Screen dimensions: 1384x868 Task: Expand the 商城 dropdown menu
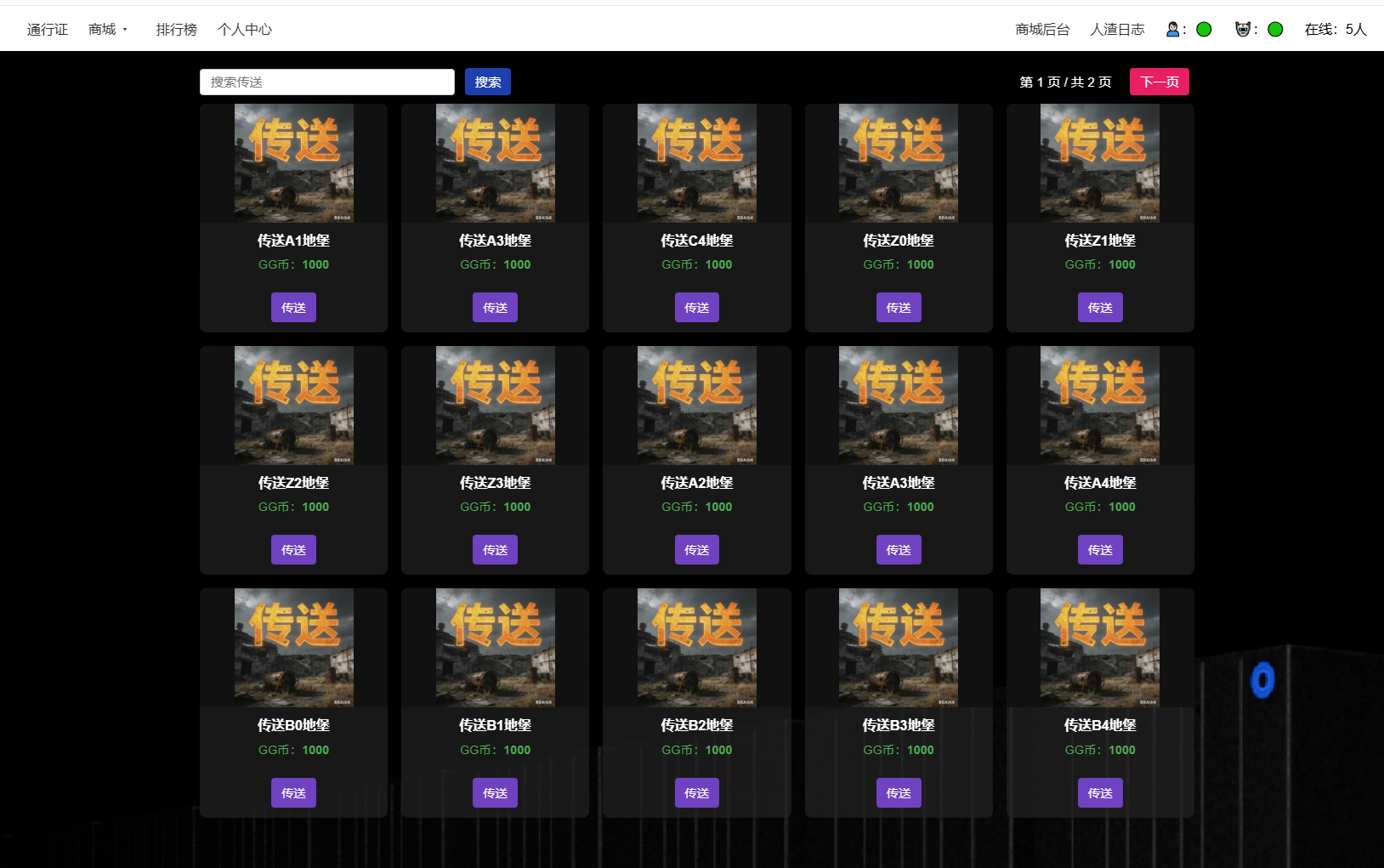[x=108, y=30]
